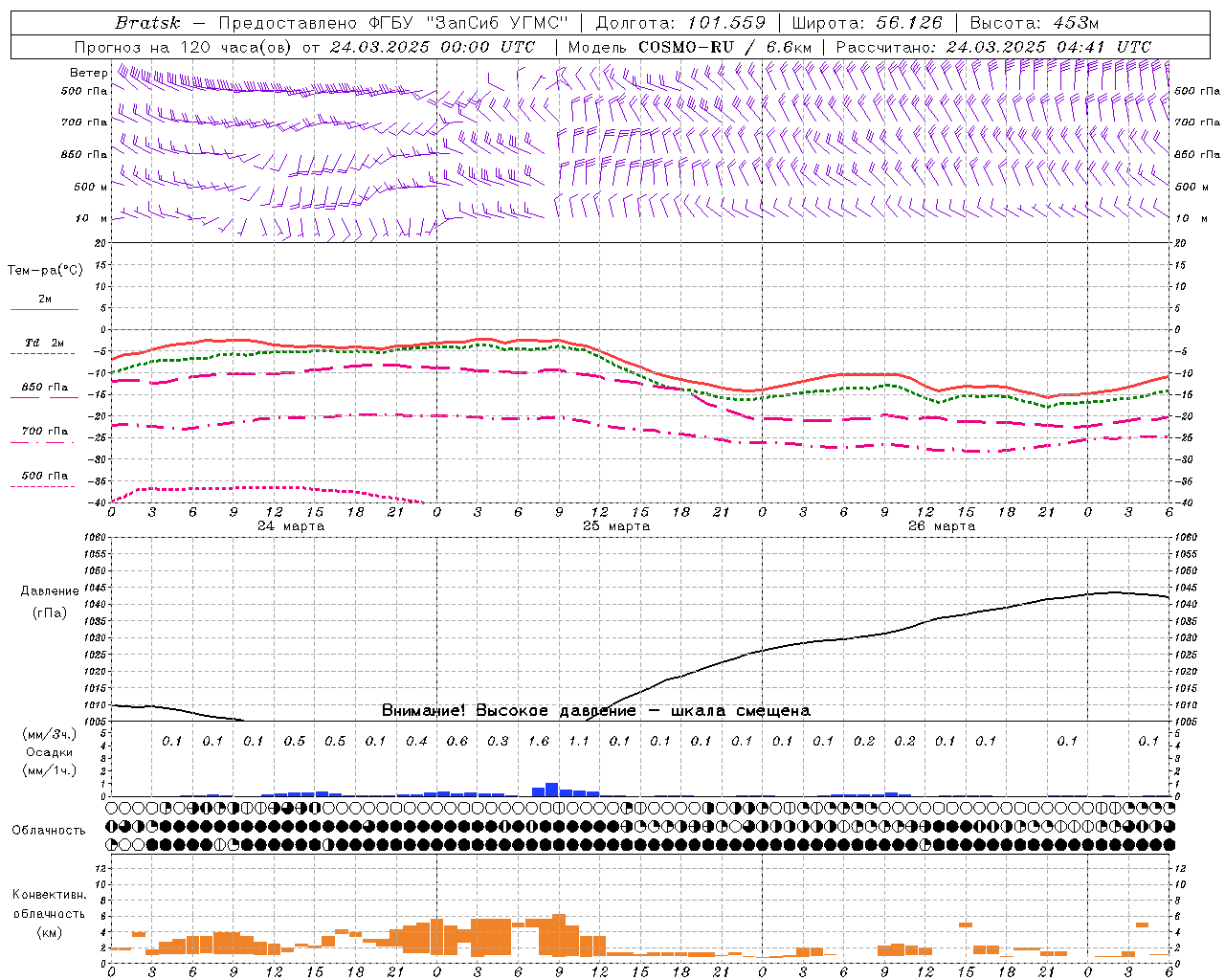Click the "Bratsk" station name in the header

click(146, 23)
